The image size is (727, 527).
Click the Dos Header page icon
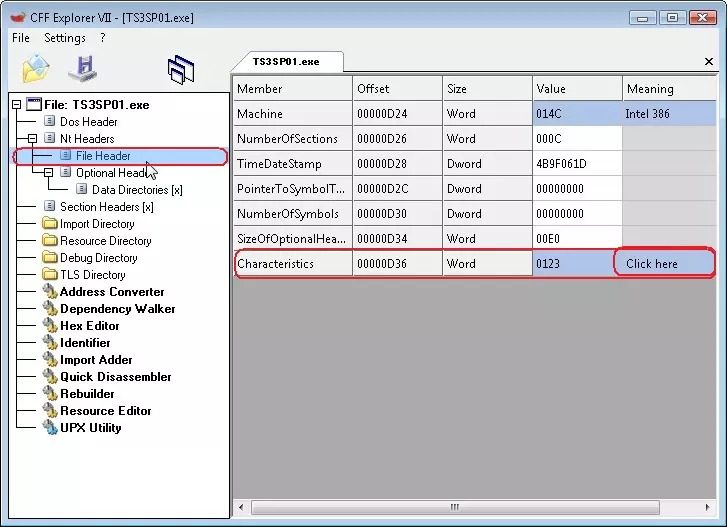point(49,121)
